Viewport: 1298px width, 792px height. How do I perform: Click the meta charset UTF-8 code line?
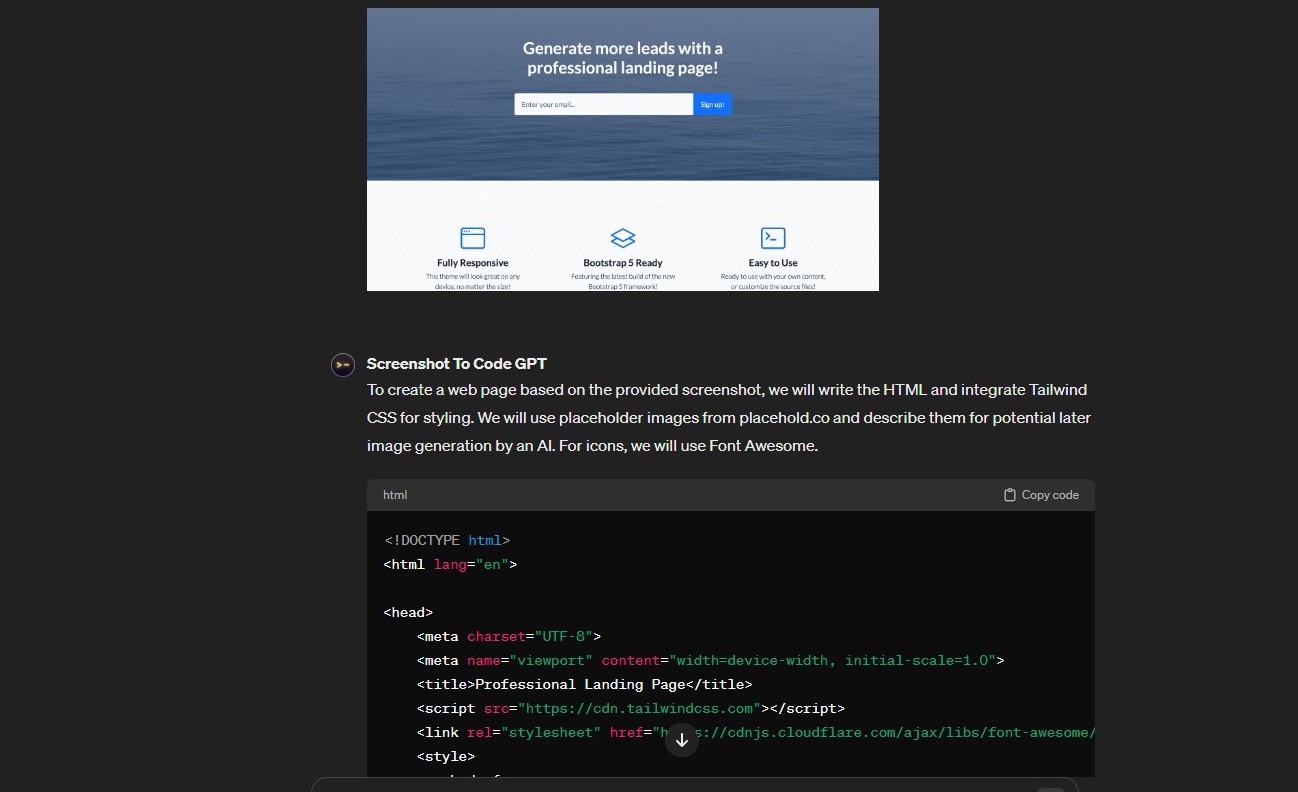tap(509, 636)
